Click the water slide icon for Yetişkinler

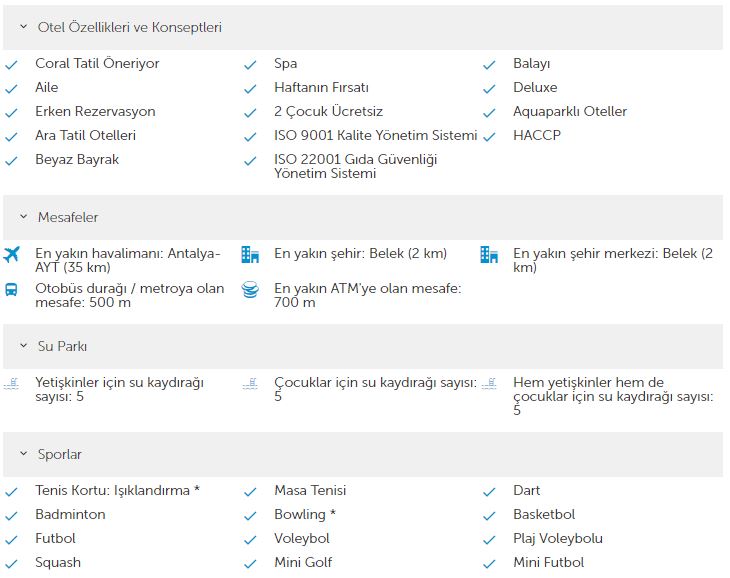(11, 383)
